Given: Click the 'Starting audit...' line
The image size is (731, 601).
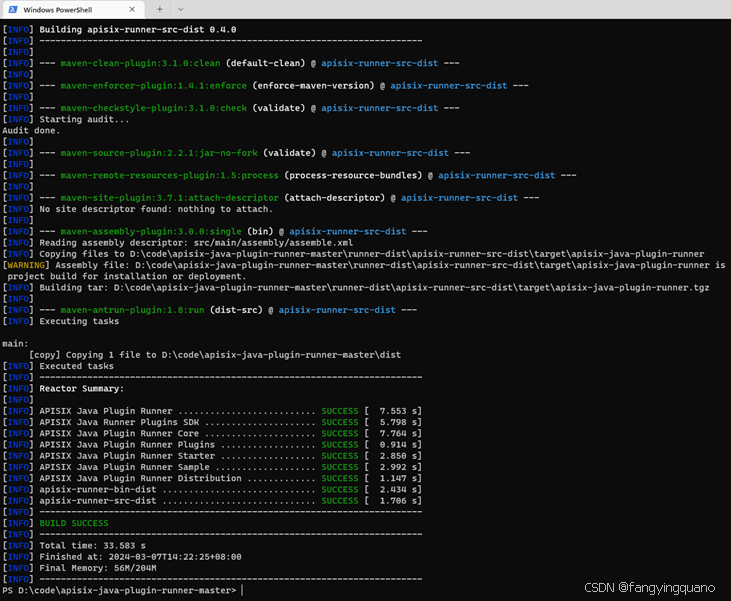Looking at the screenshot, I should 84,119.
